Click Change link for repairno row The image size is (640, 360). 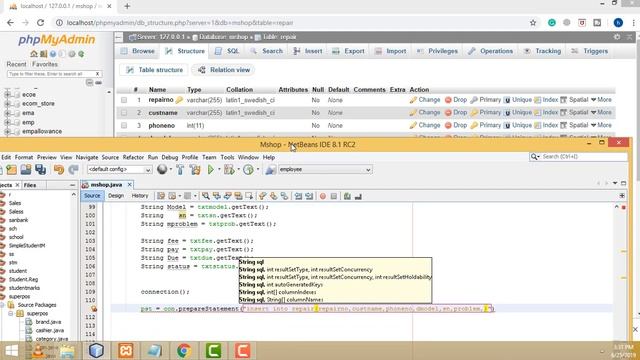[425, 100]
